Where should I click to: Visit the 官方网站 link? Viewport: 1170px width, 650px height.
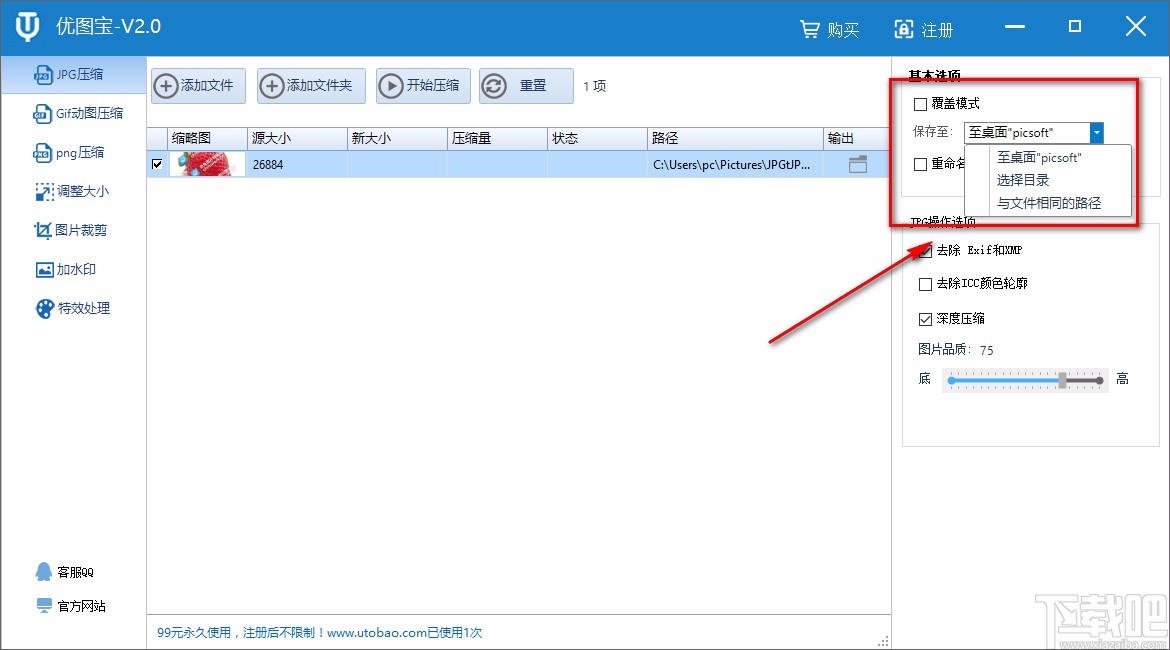[x=71, y=606]
